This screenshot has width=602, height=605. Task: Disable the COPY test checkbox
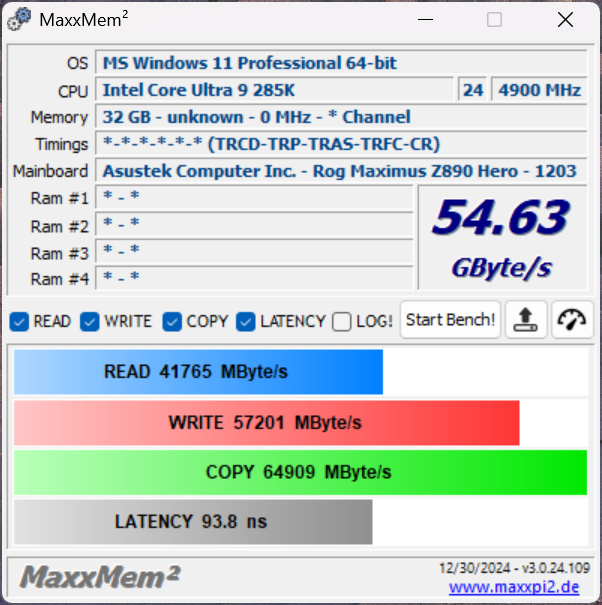tap(172, 322)
